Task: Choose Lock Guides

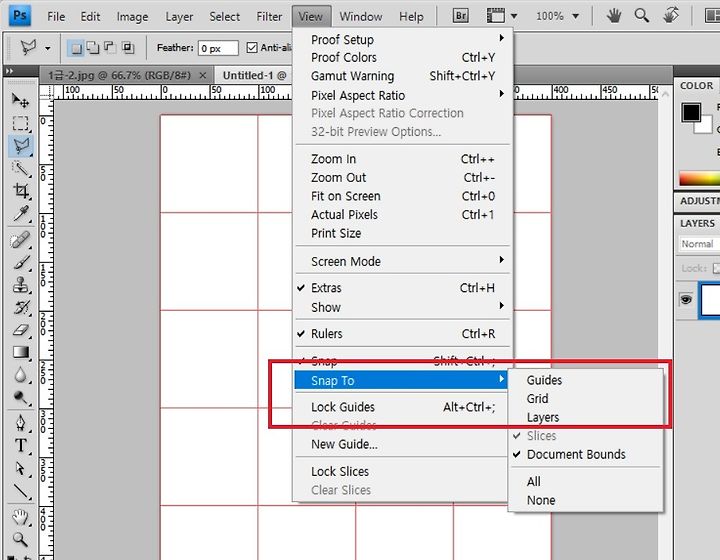Action: (x=402, y=407)
